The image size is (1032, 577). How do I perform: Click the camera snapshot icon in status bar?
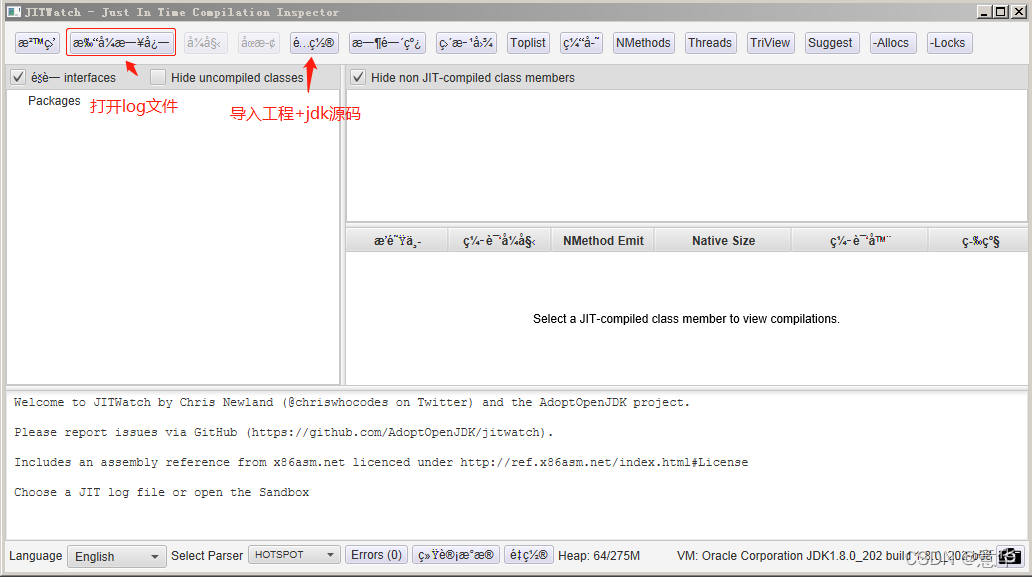(x=1010, y=556)
